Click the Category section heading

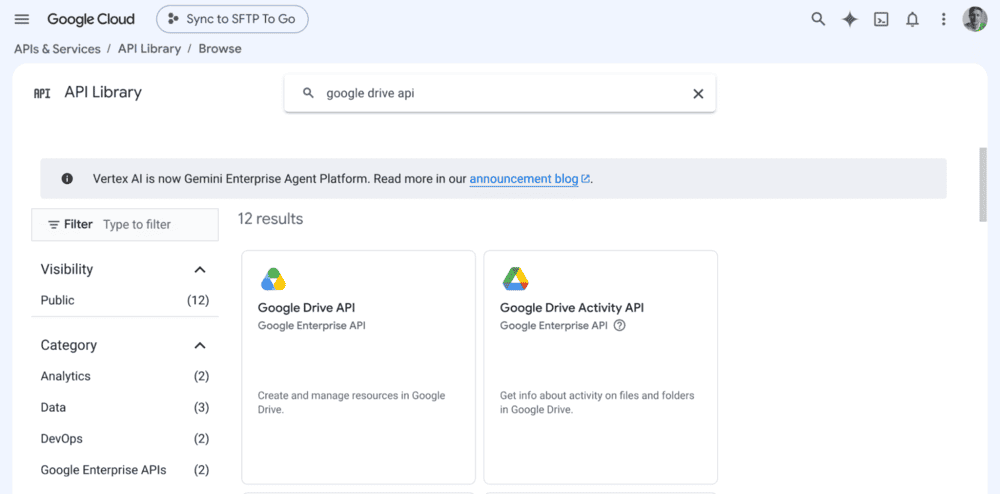coord(69,345)
